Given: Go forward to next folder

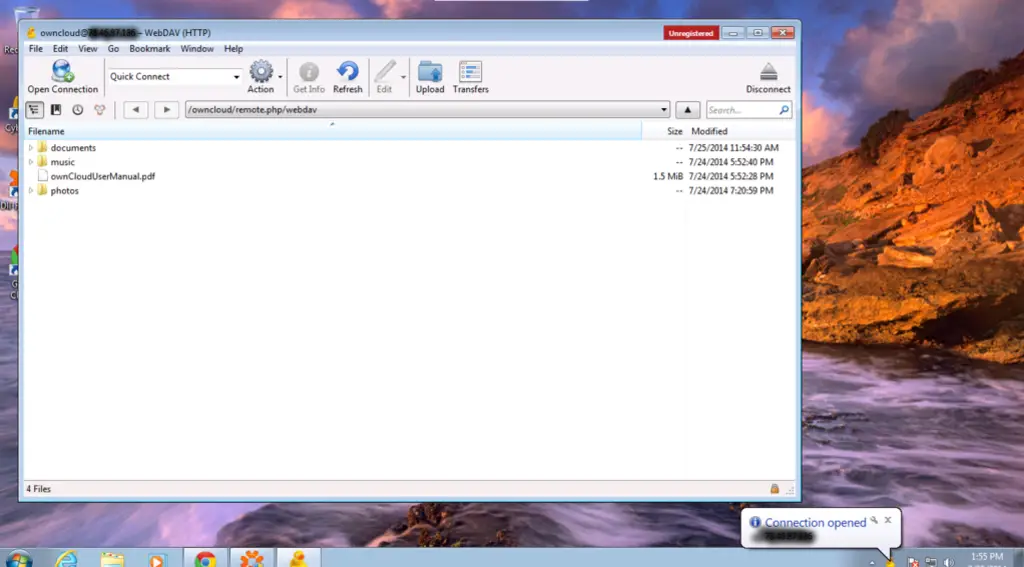Looking at the screenshot, I should tap(167, 110).
